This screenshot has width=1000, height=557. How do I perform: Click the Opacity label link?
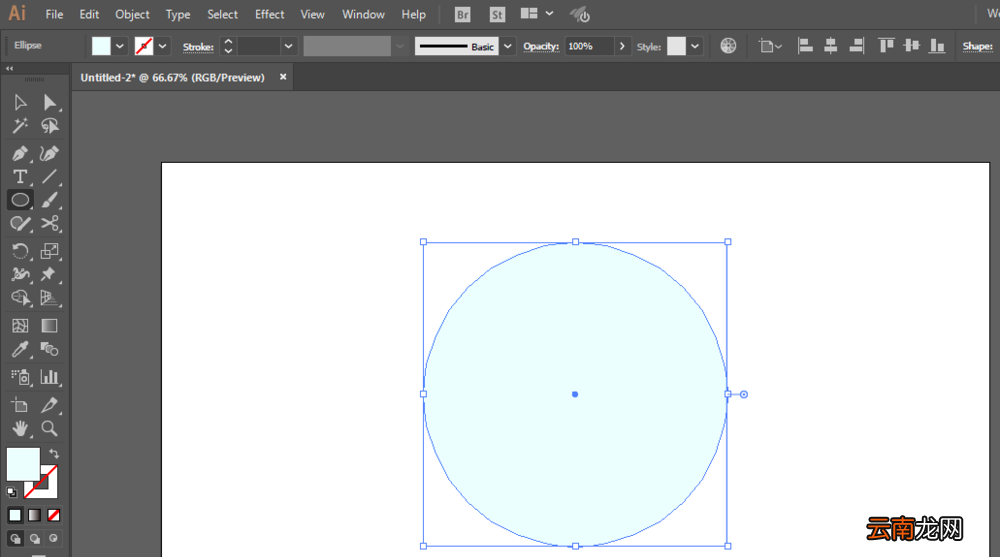tap(541, 46)
